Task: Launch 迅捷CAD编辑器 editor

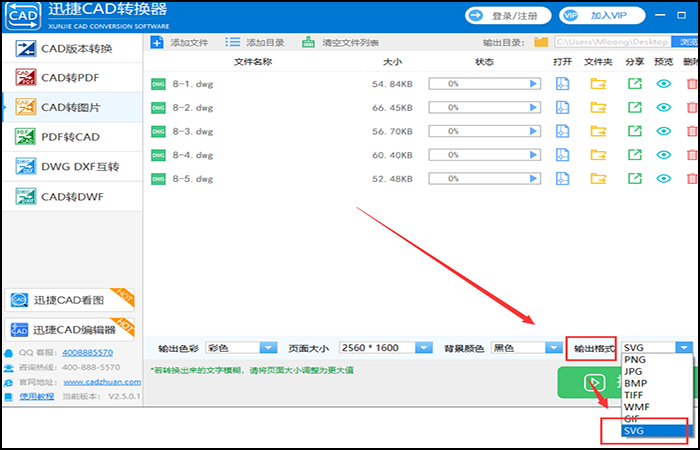Action: 69,330
